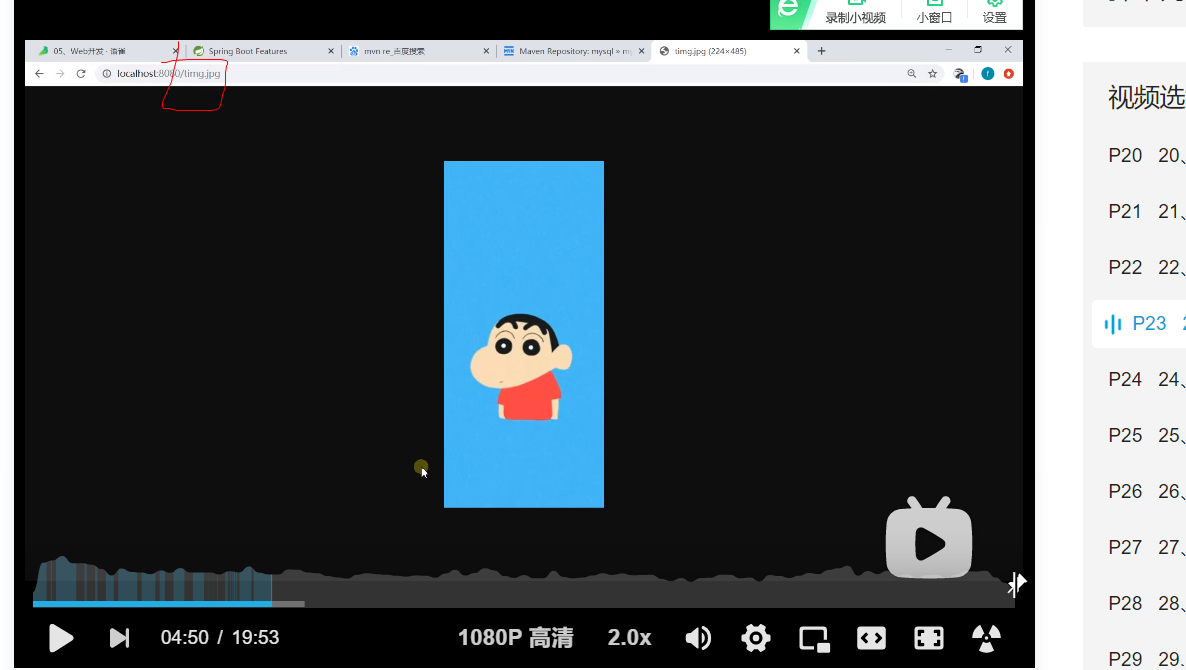This screenshot has height=670, width=1186.
Task: Close the Maven Repository tab
Action: [641, 51]
